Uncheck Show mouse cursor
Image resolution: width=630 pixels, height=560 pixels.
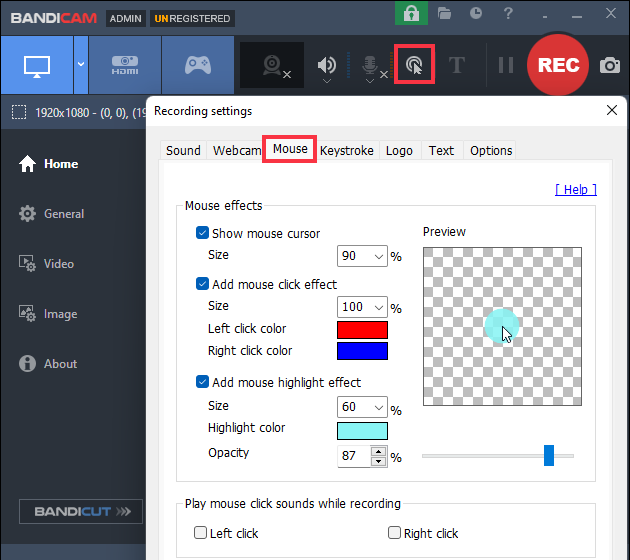coord(203,233)
